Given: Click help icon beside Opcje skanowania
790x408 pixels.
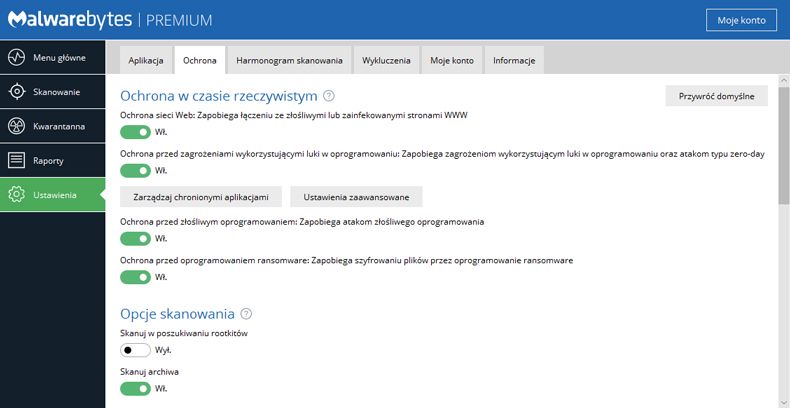Looking at the screenshot, I should [x=246, y=314].
